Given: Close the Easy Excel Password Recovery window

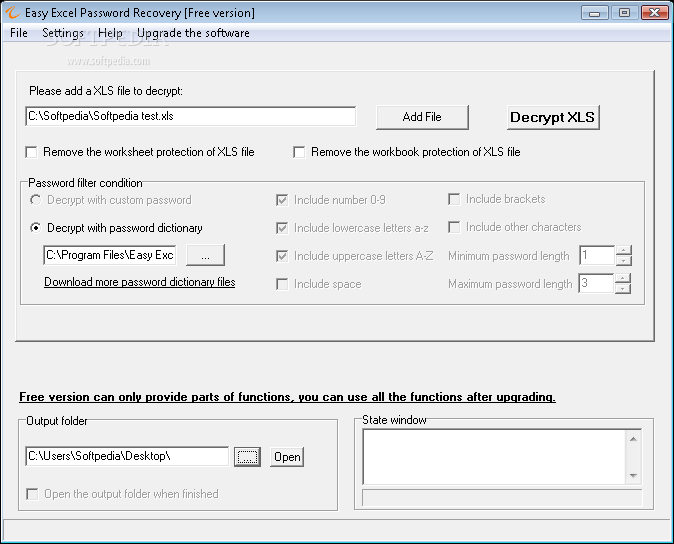Looking at the screenshot, I should (x=655, y=13).
